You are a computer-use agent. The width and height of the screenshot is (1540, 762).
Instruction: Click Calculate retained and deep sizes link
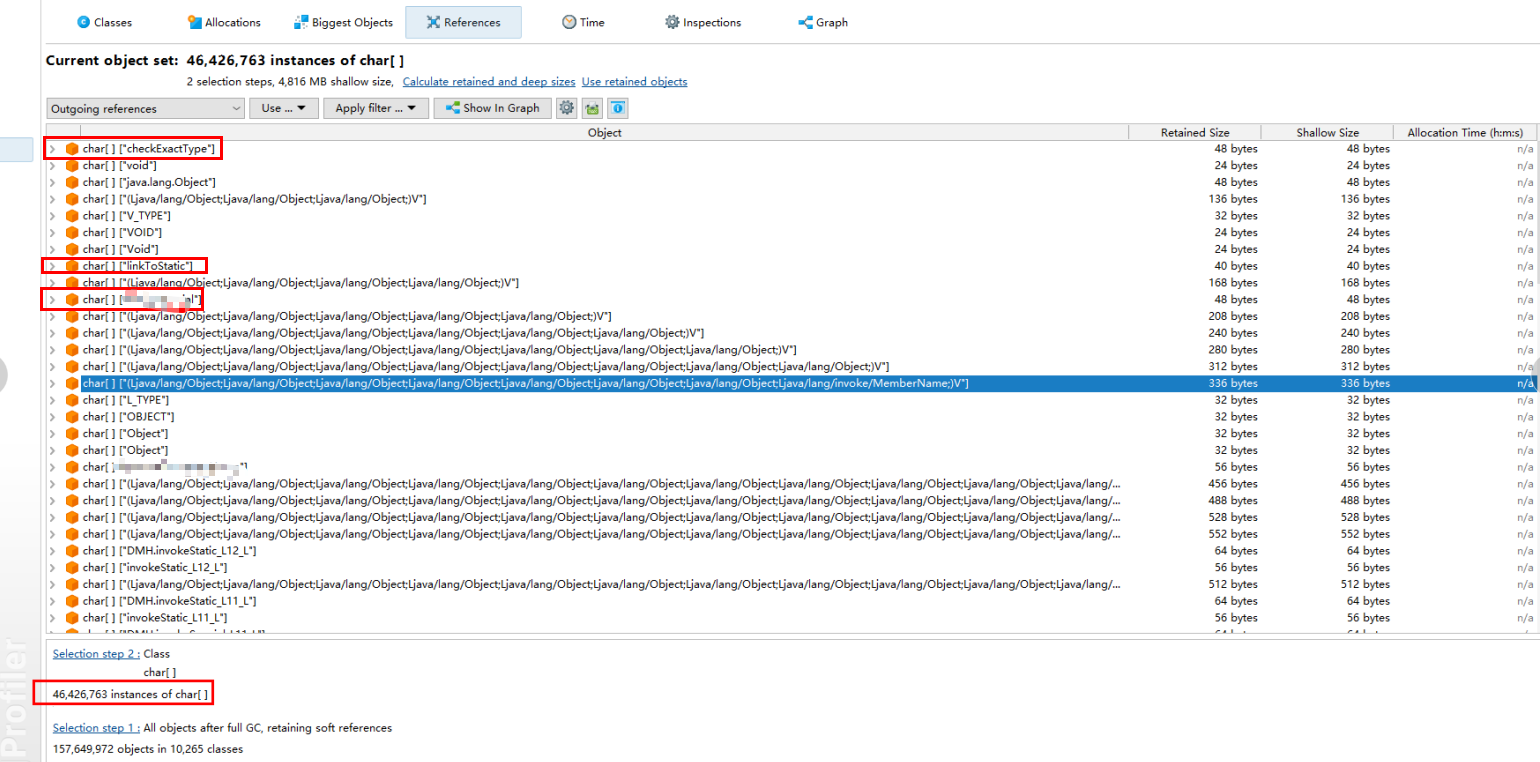[489, 82]
